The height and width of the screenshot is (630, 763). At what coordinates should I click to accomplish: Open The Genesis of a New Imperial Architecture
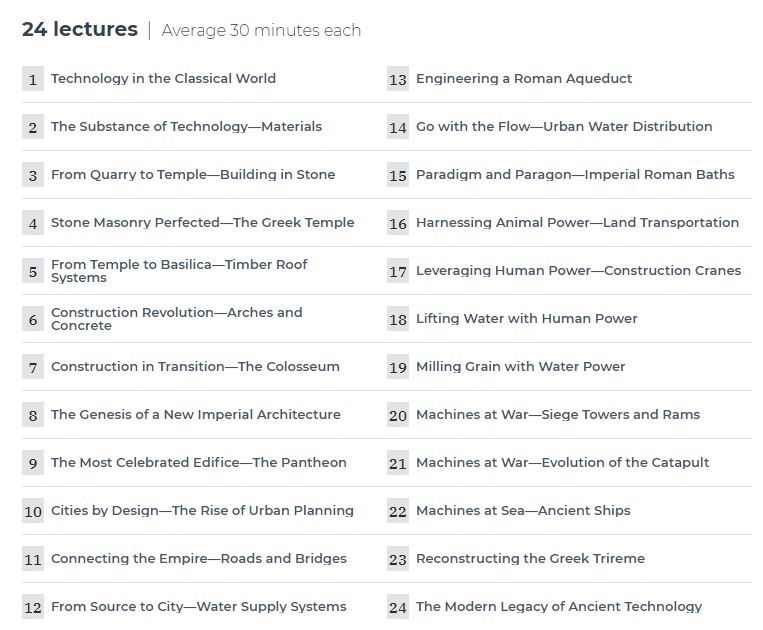click(x=196, y=414)
